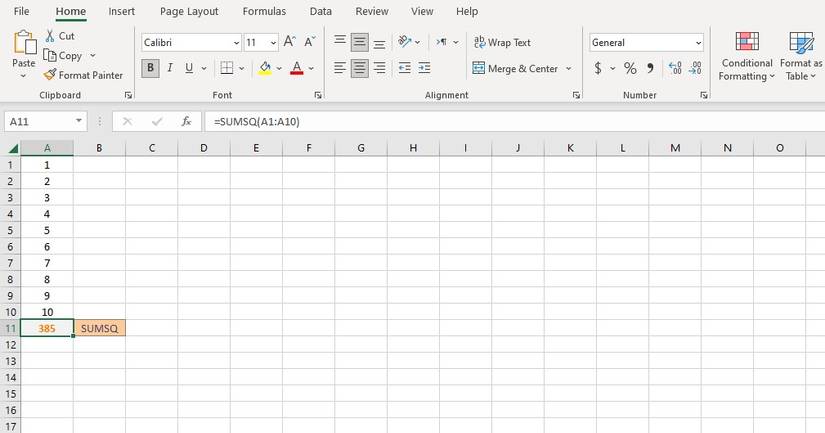
Task: Click the Comma Style icon
Action: [650, 68]
